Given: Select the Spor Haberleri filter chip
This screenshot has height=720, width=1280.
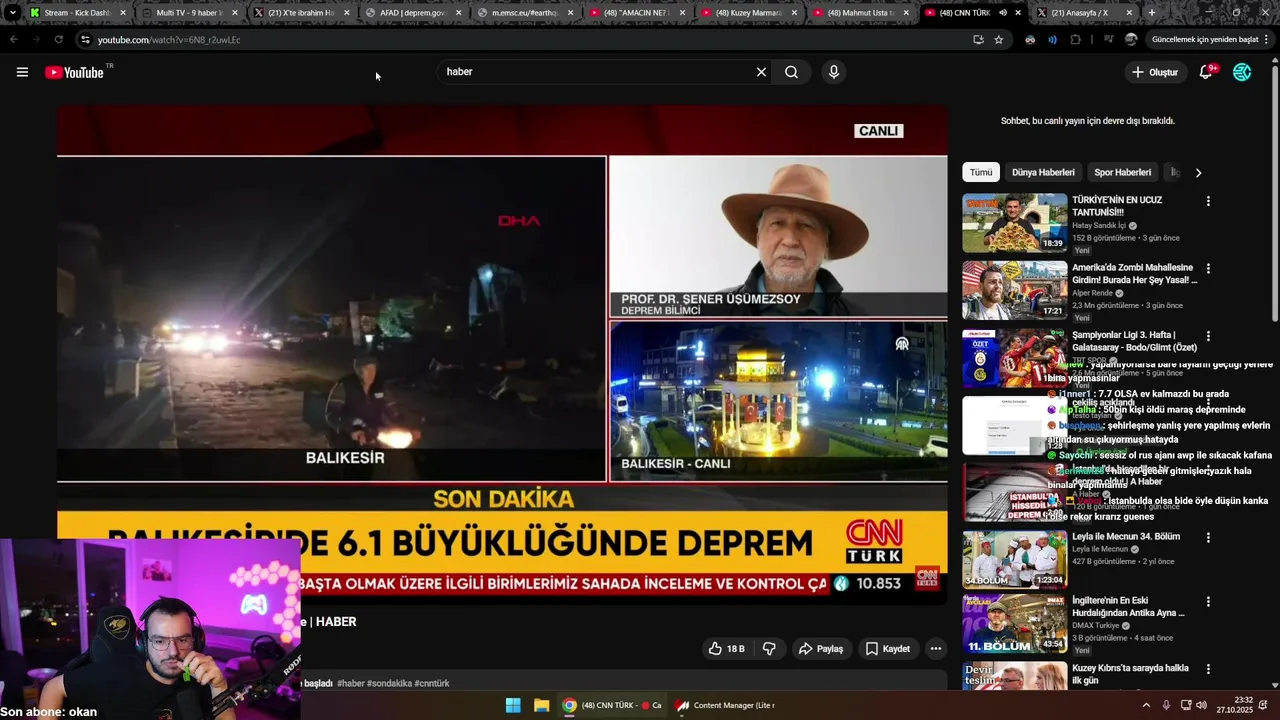Looking at the screenshot, I should click(x=1122, y=172).
